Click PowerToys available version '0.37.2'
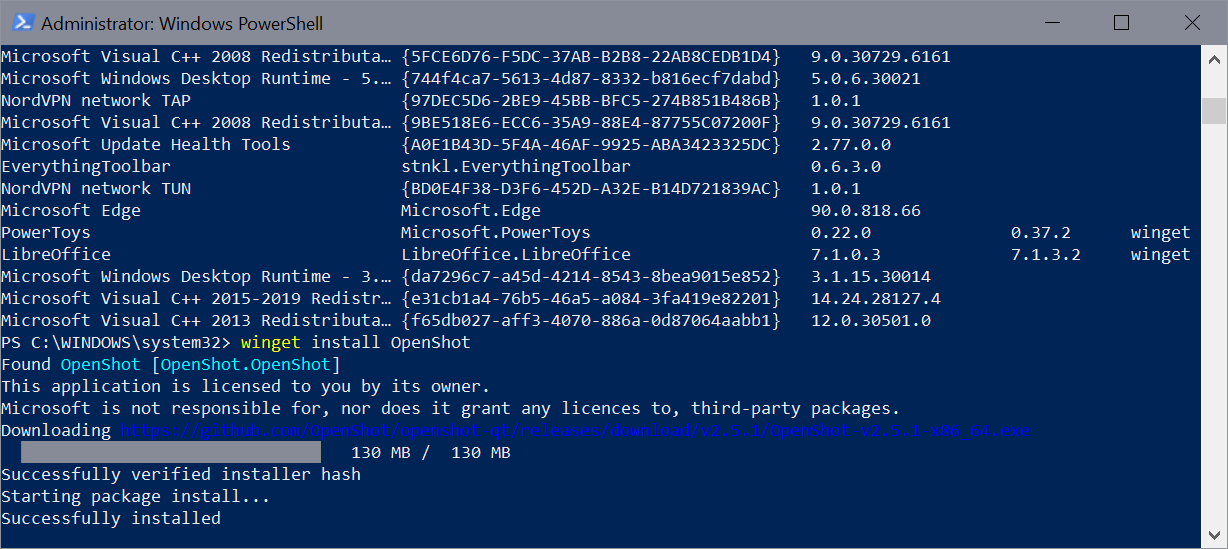 pos(1041,233)
